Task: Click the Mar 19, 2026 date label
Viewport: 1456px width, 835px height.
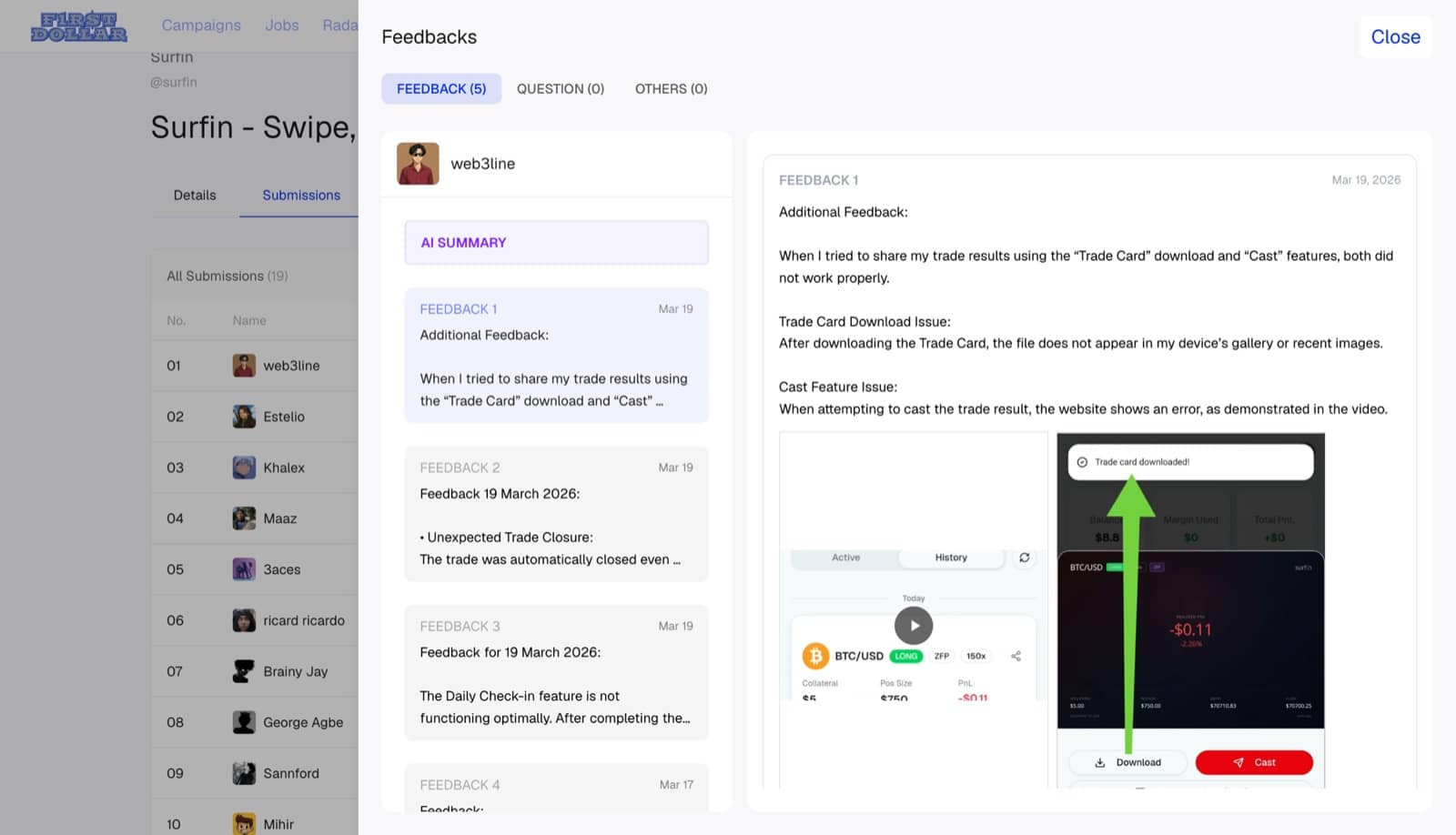Action: (x=1366, y=180)
